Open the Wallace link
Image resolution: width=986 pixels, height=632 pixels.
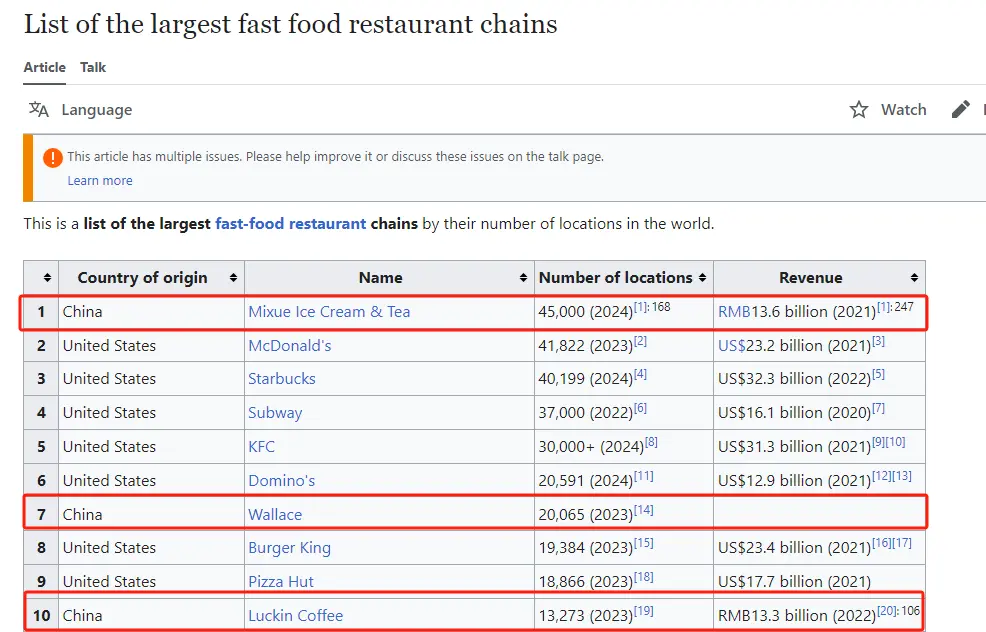pos(275,514)
